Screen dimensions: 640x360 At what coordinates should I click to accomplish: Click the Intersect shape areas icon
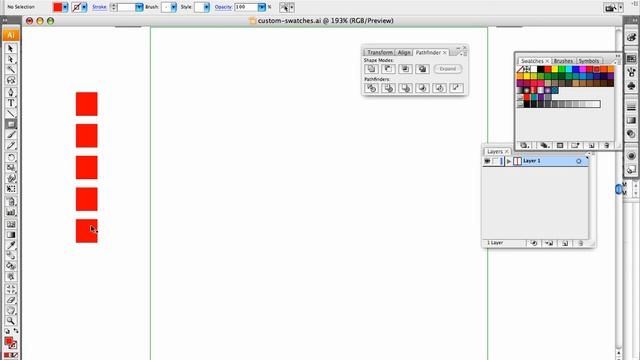[405, 69]
